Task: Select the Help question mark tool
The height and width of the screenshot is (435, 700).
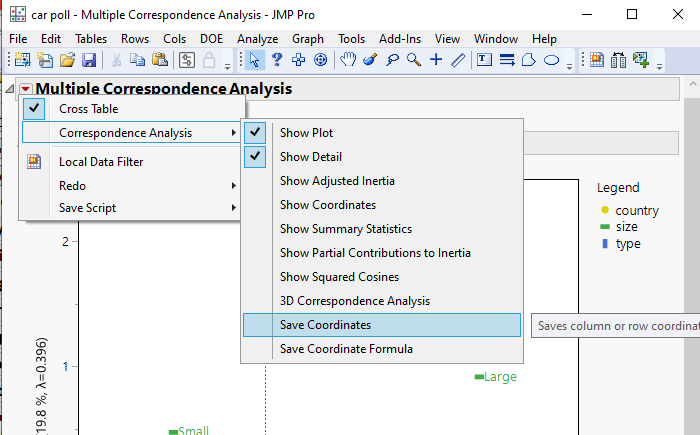Action: [277, 60]
